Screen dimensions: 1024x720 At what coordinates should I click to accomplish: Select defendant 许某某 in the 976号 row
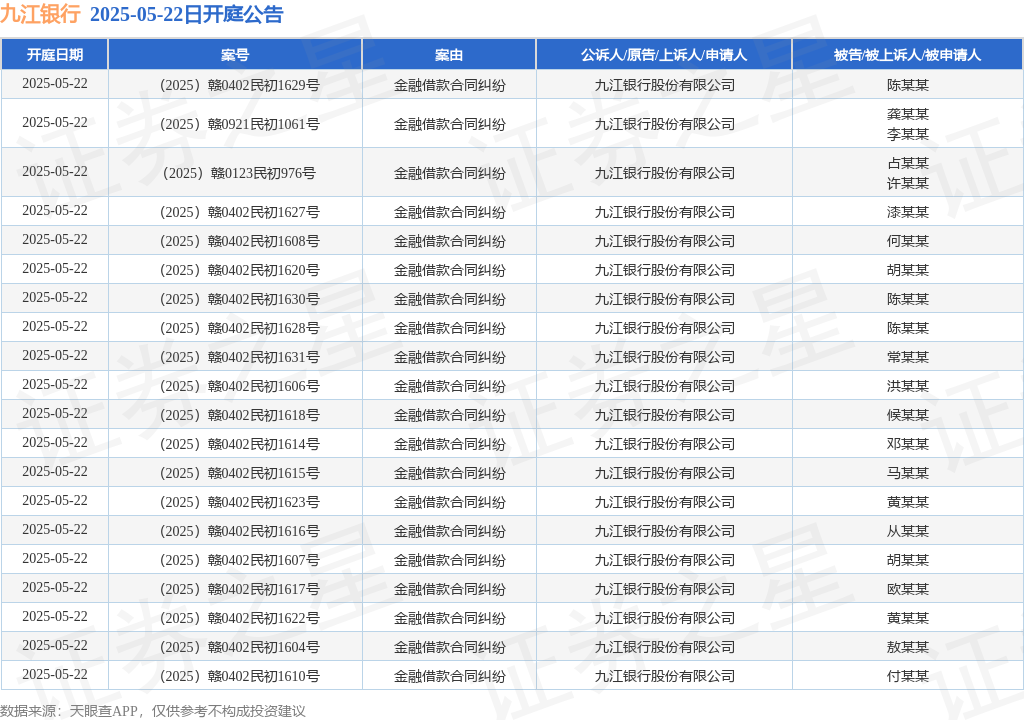click(x=908, y=184)
